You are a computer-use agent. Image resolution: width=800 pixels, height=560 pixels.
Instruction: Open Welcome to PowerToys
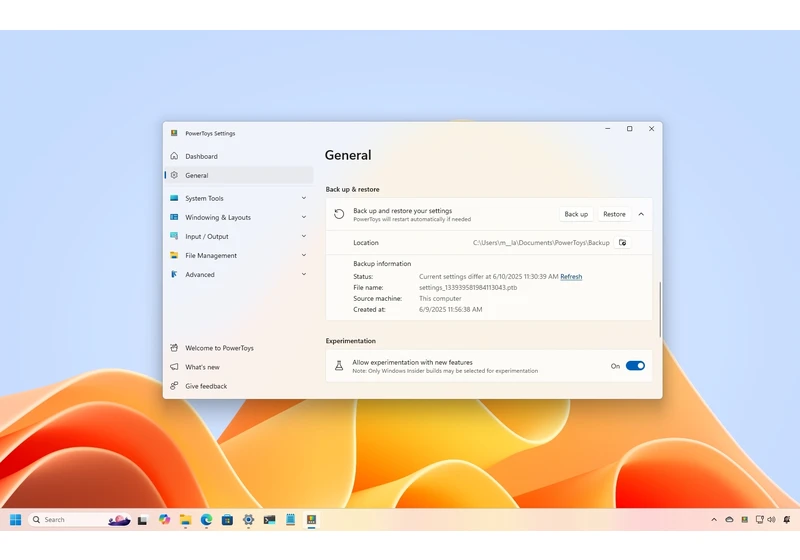click(x=239, y=348)
